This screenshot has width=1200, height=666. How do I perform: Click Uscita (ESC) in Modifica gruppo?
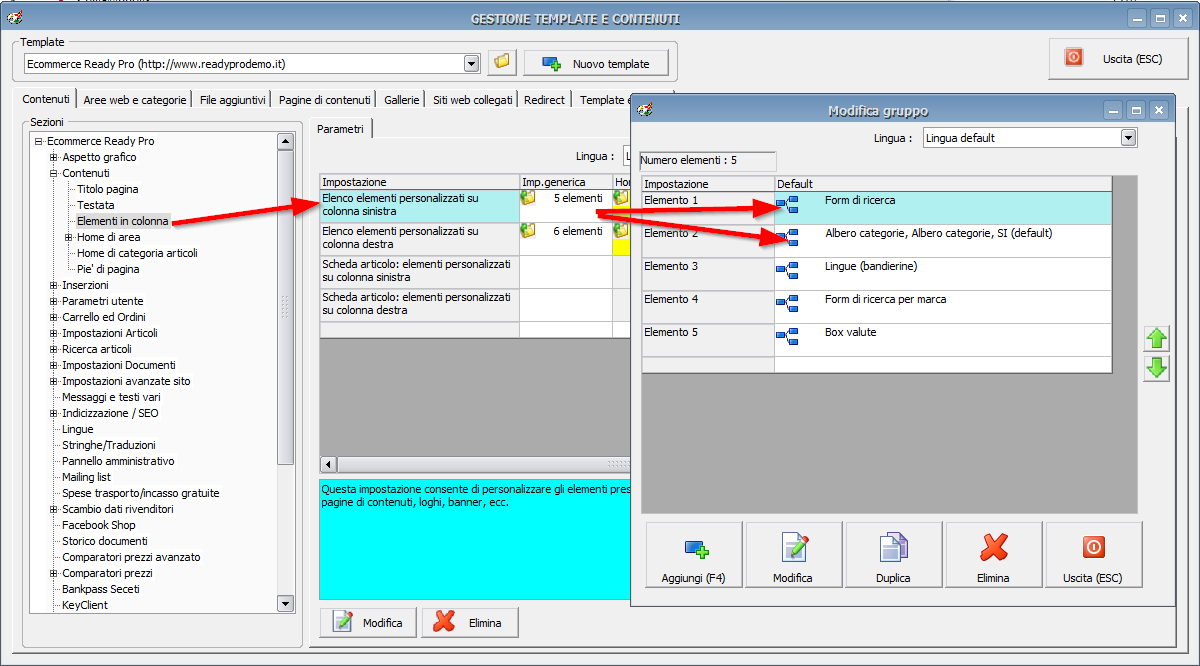1093,555
